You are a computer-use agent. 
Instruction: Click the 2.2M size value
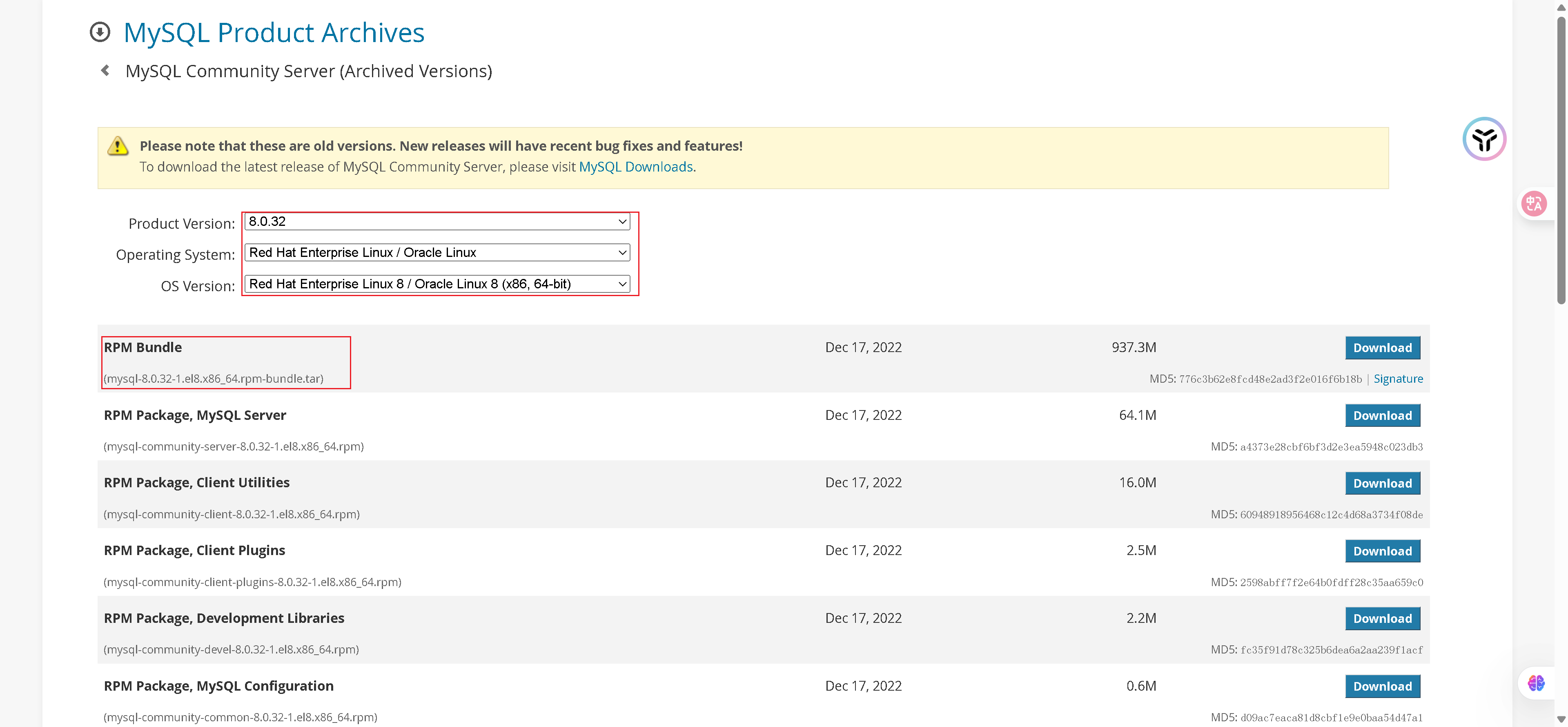point(1141,618)
